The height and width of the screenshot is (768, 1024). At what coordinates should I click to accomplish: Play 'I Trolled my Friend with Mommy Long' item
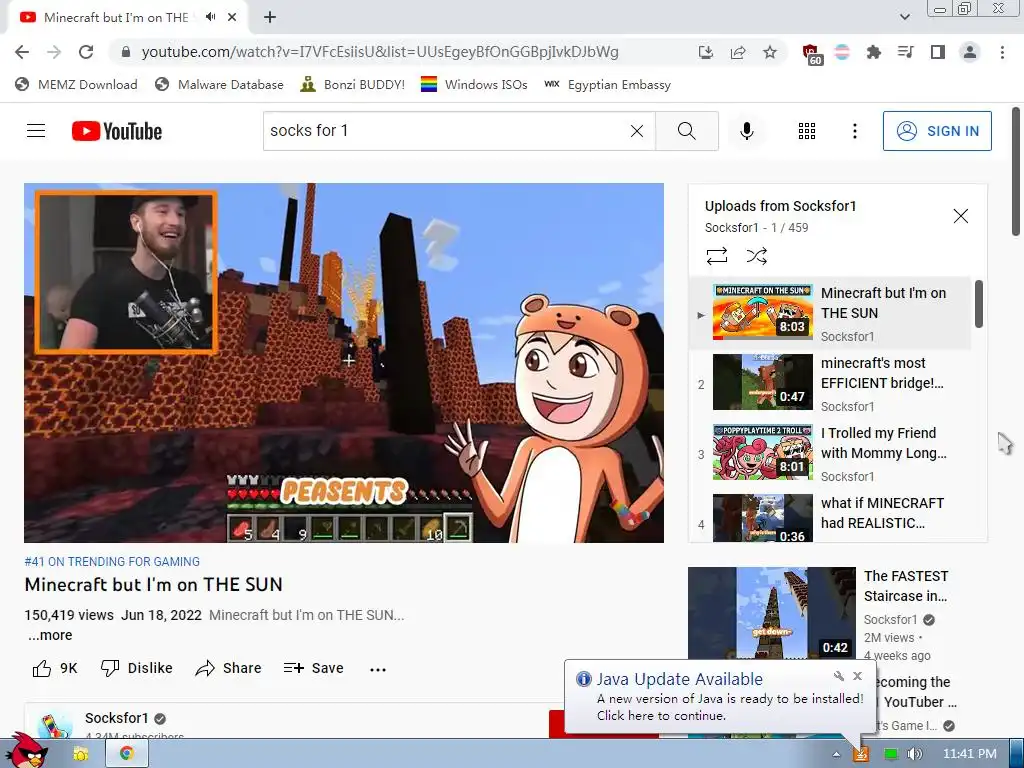coord(829,453)
